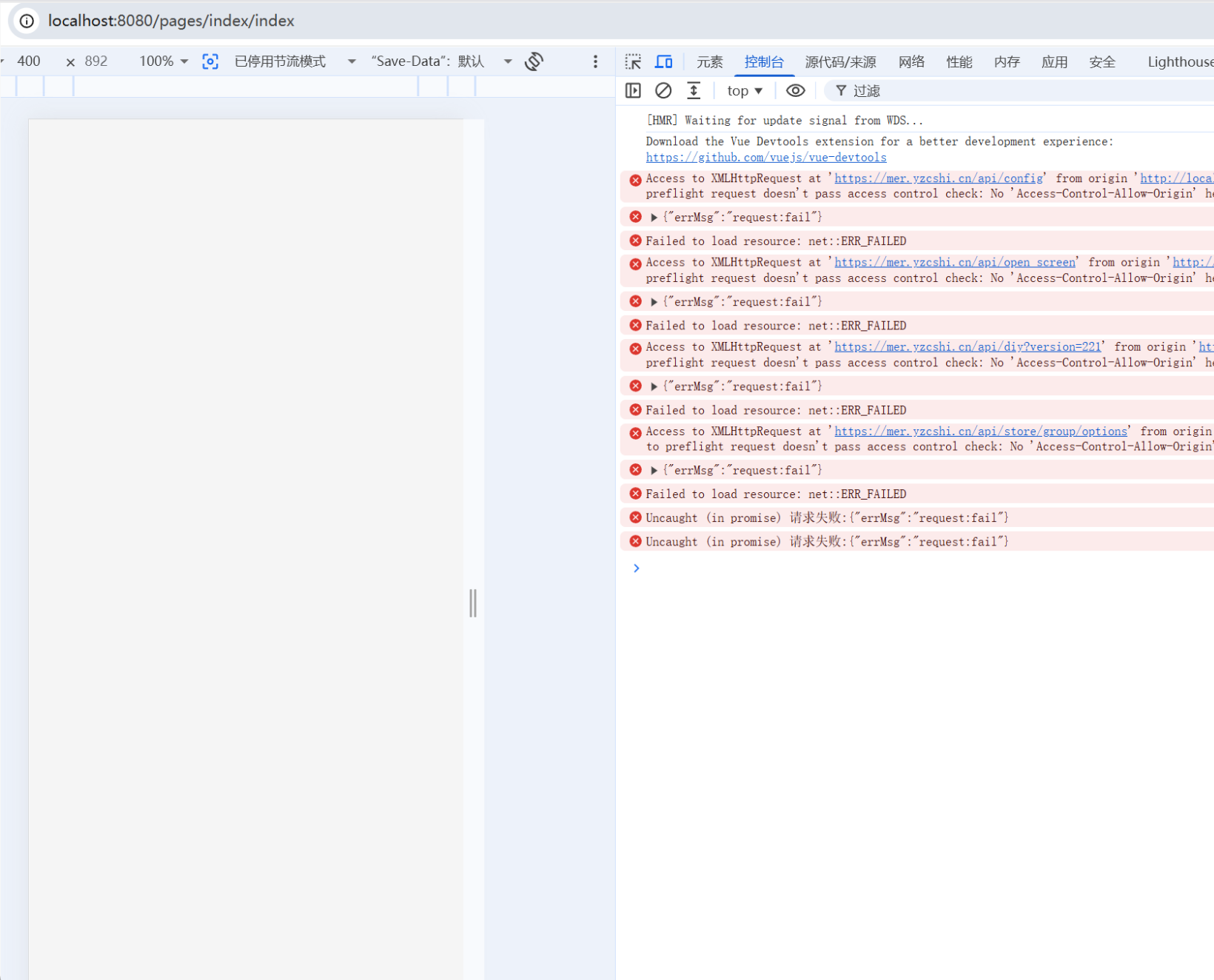Expand errMsg object below the diy?version error
Viewport: 1214px width, 980px height.
point(654,386)
